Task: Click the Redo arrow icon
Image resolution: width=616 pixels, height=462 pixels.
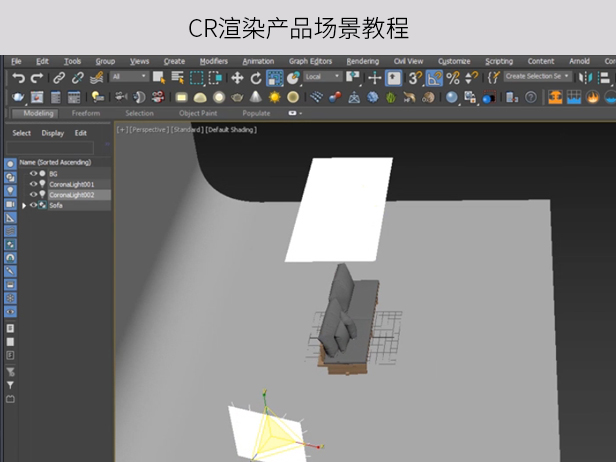Action: tap(36, 77)
